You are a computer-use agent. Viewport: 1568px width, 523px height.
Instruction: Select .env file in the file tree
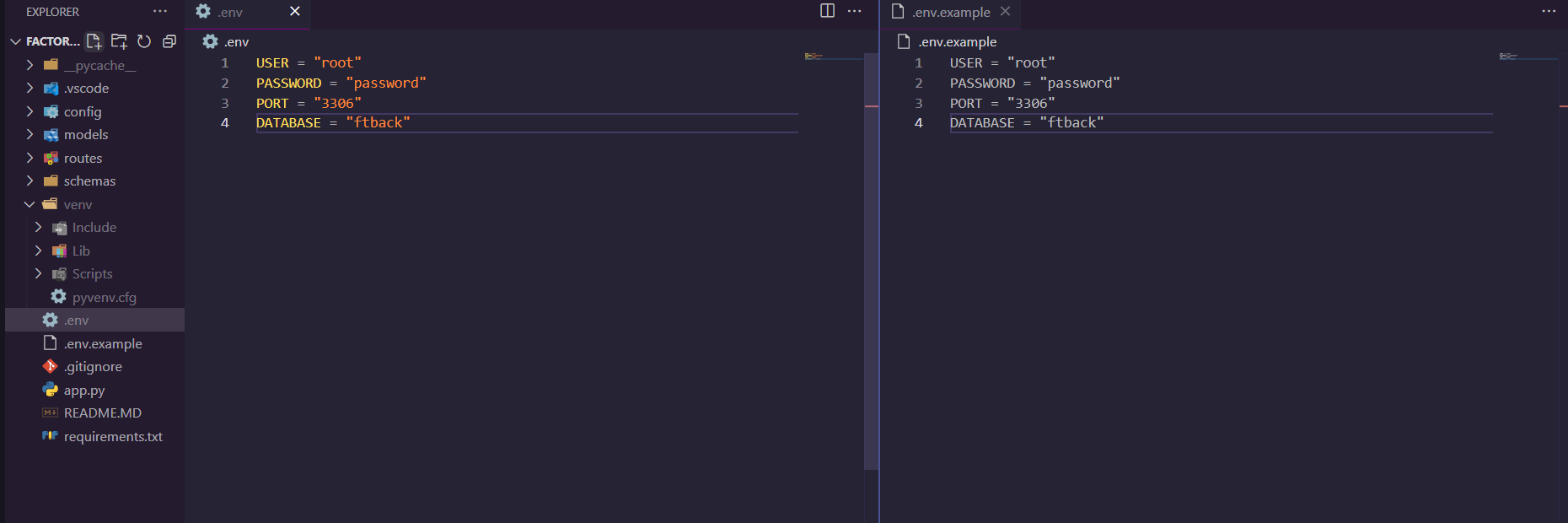[94, 320]
